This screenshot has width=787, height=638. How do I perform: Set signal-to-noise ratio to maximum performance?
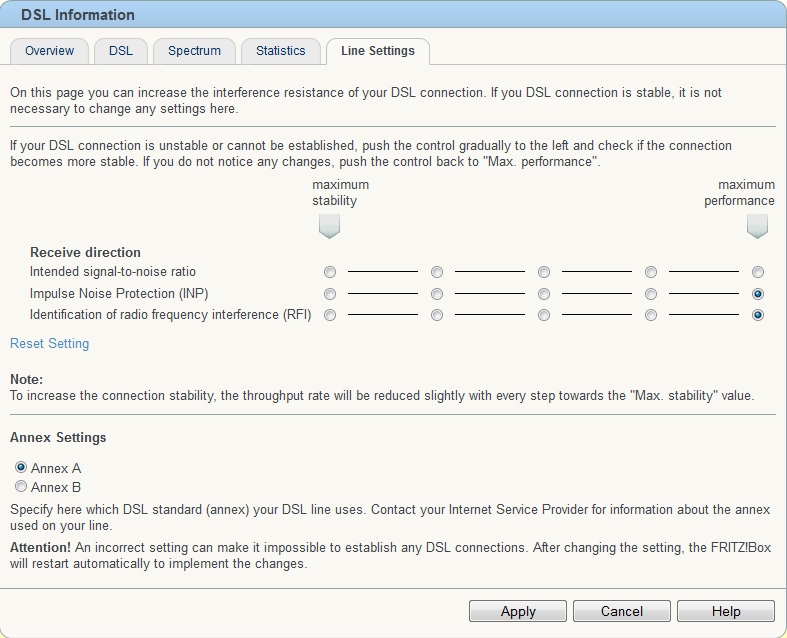(x=758, y=272)
